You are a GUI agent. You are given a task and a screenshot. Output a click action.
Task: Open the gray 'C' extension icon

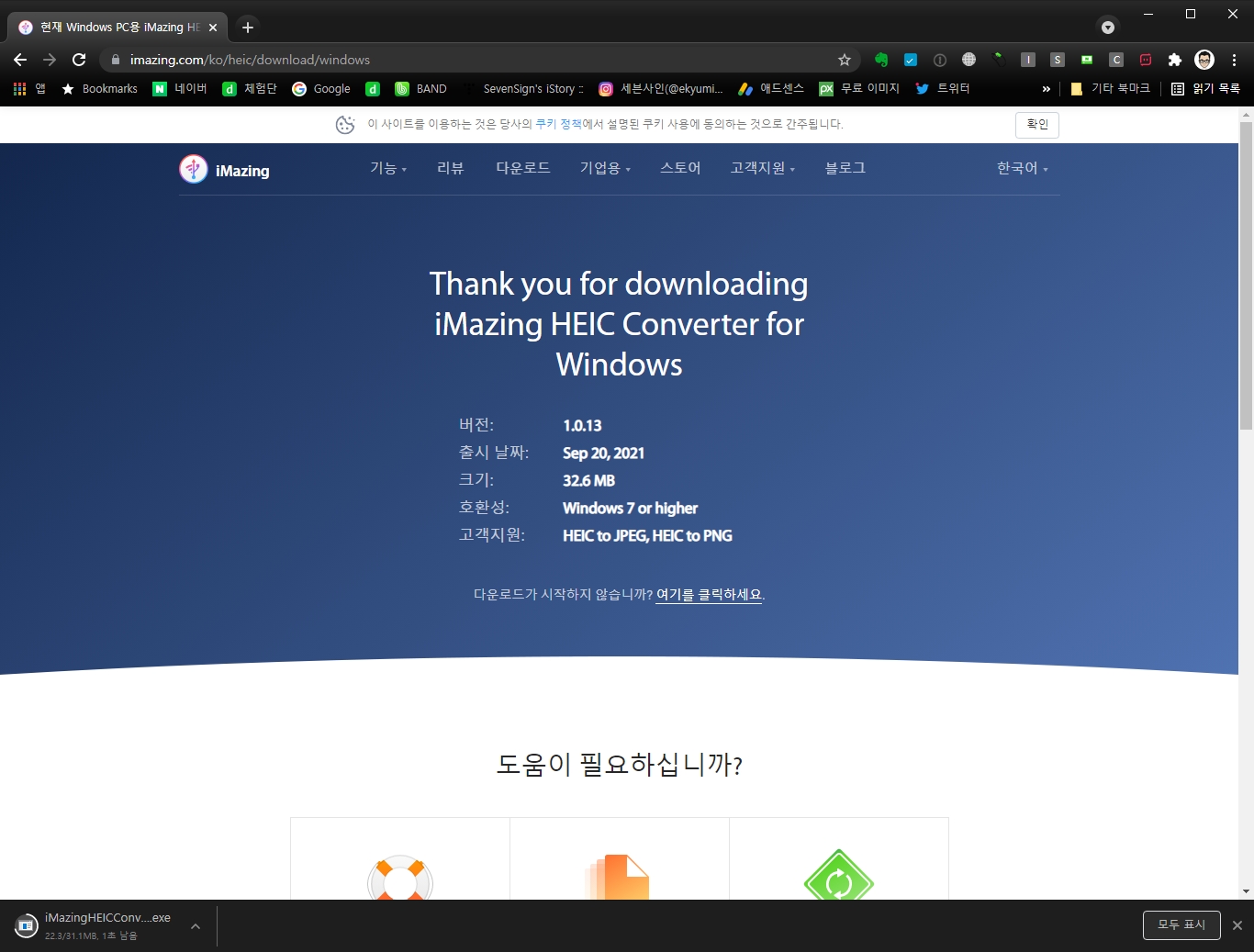1116,60
